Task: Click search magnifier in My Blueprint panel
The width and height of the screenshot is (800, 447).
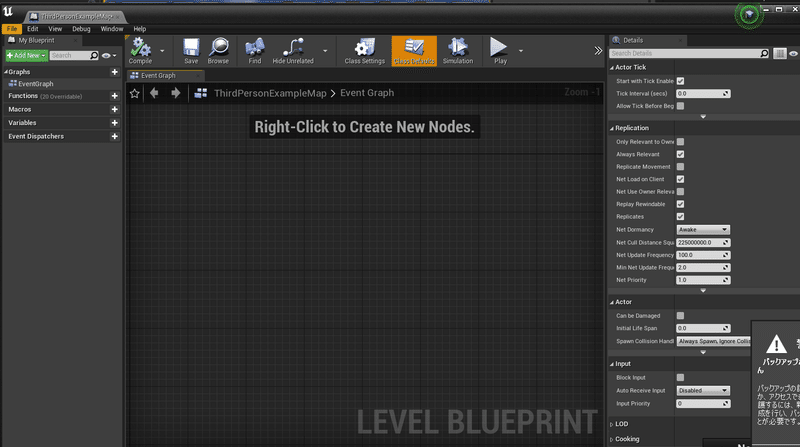Action: (x=94, y=55)
